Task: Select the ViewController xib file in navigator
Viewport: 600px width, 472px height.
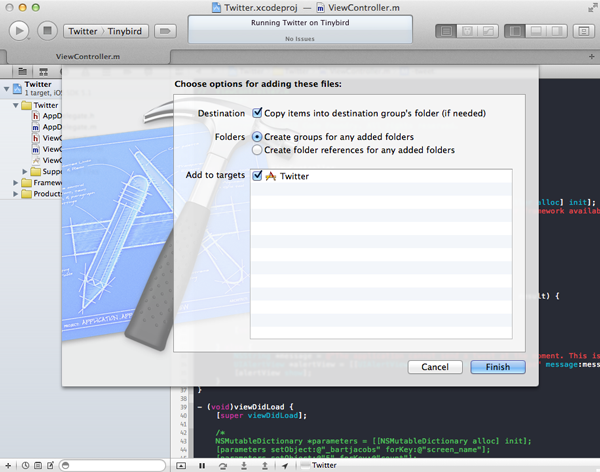Action: [47, 160]
